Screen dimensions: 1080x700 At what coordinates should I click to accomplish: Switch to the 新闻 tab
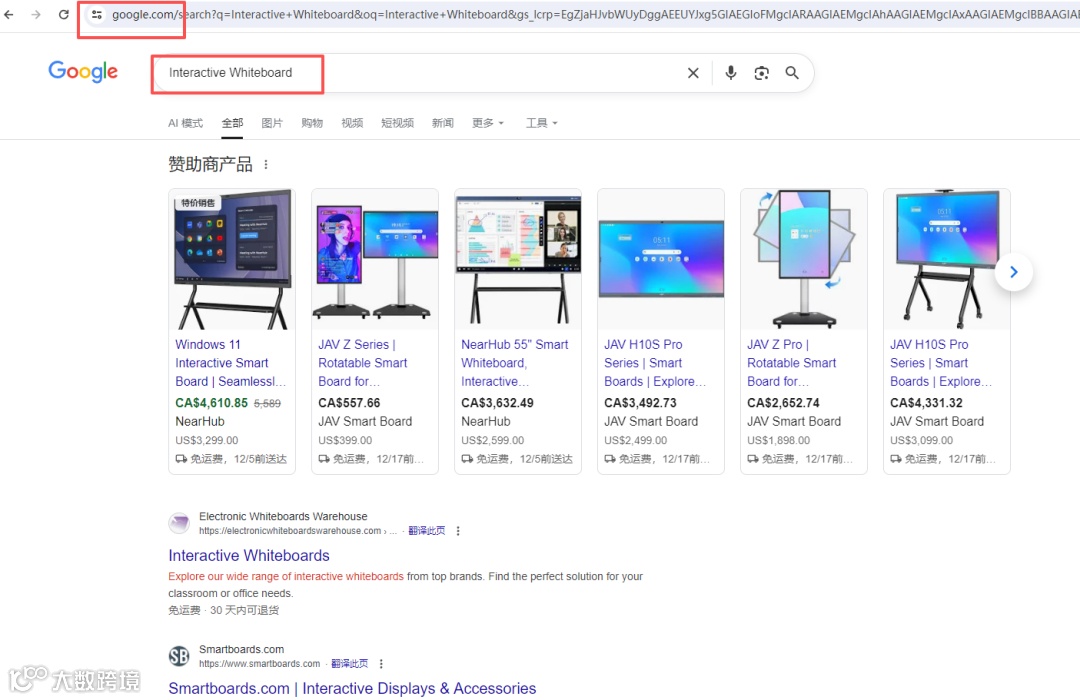[x=443, y=123]
